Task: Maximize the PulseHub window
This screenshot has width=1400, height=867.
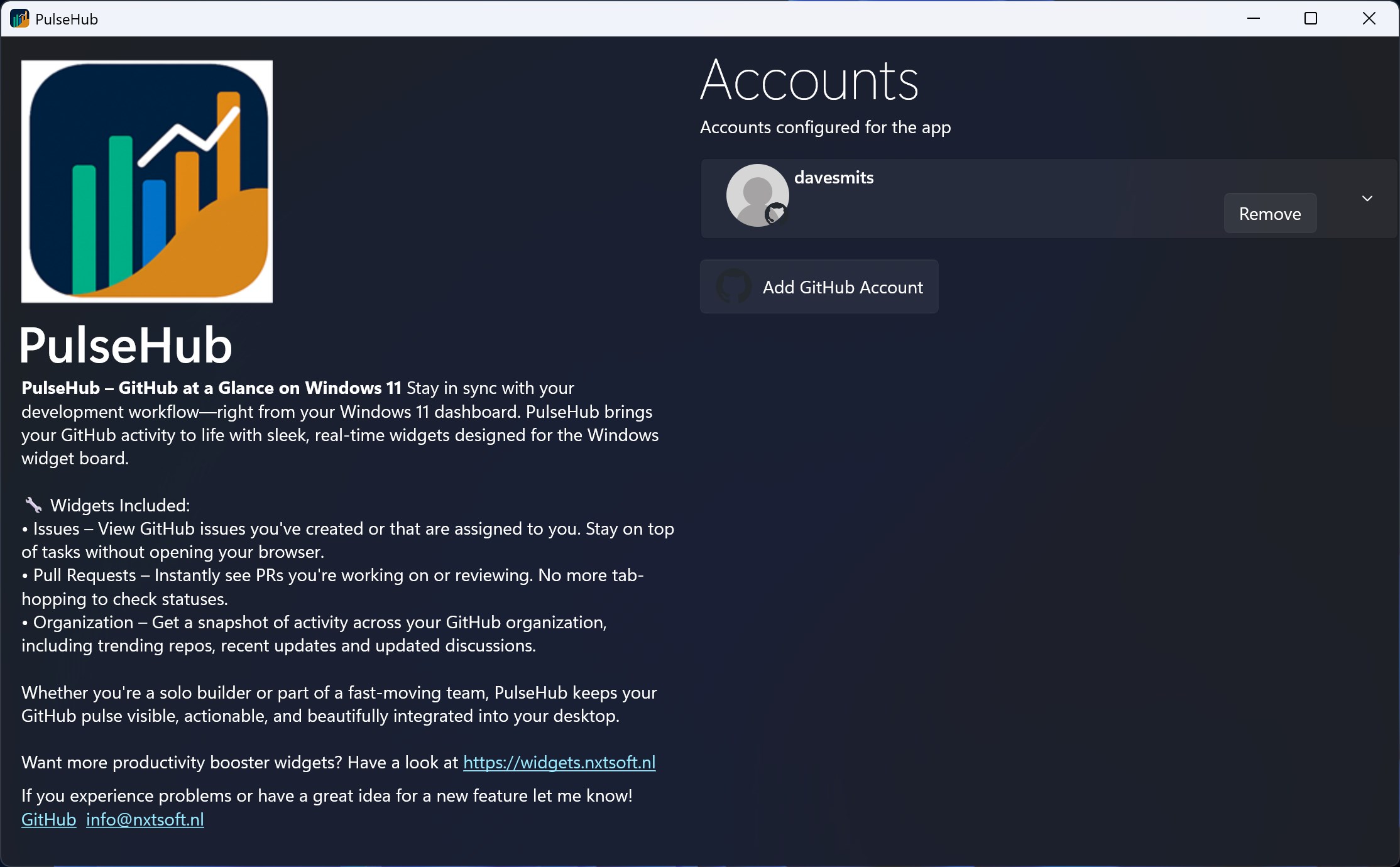Action: point(1311,19)
